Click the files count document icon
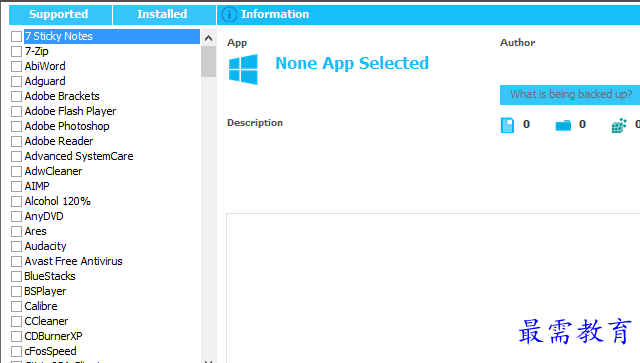Screen dimensions: 640x363 click(x=507, y=125)
